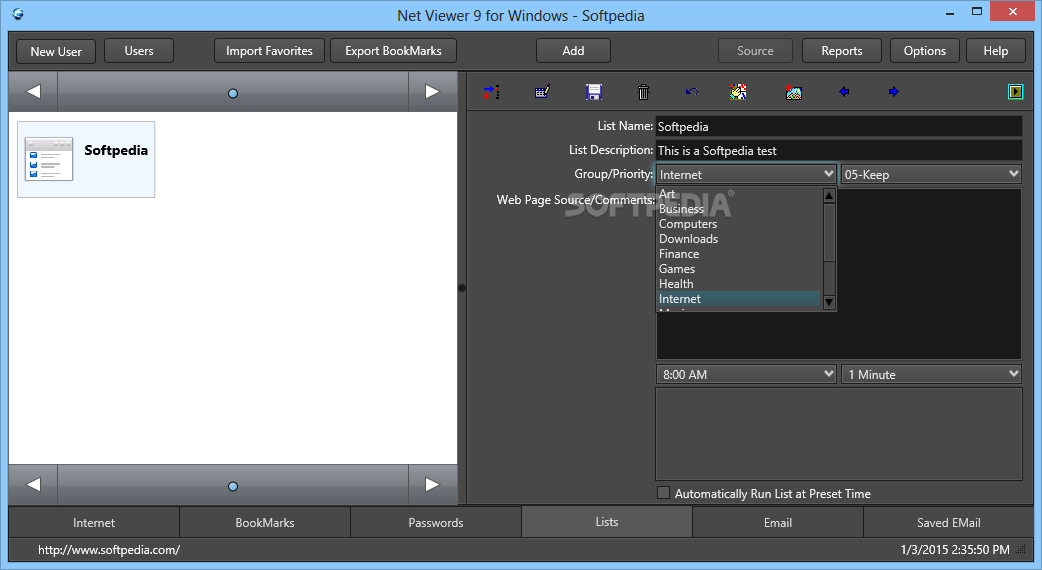
Task: Click the List Description text field
Action: click(x=839, y=150)
